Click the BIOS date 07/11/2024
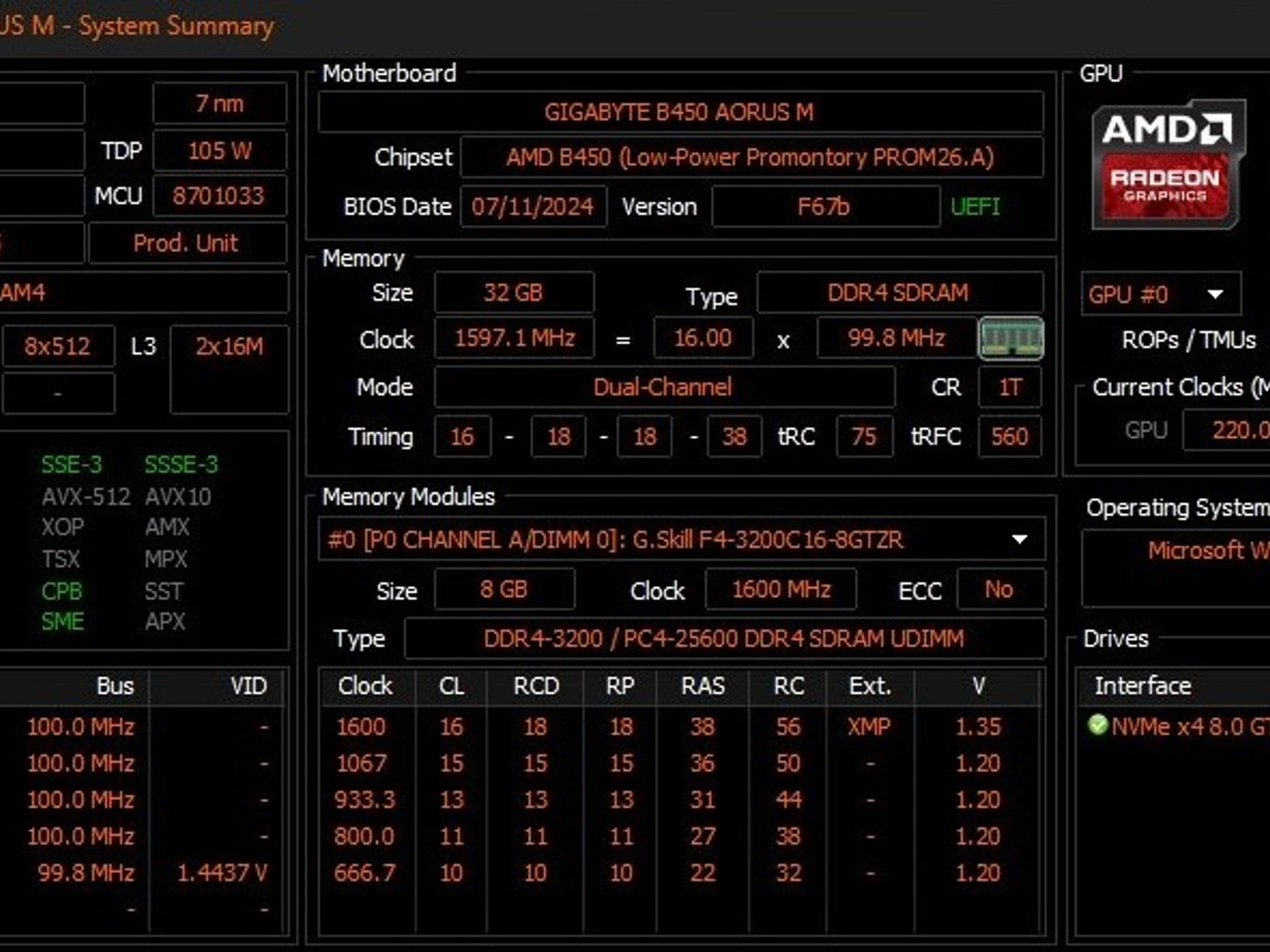 [x=533, y=206]
